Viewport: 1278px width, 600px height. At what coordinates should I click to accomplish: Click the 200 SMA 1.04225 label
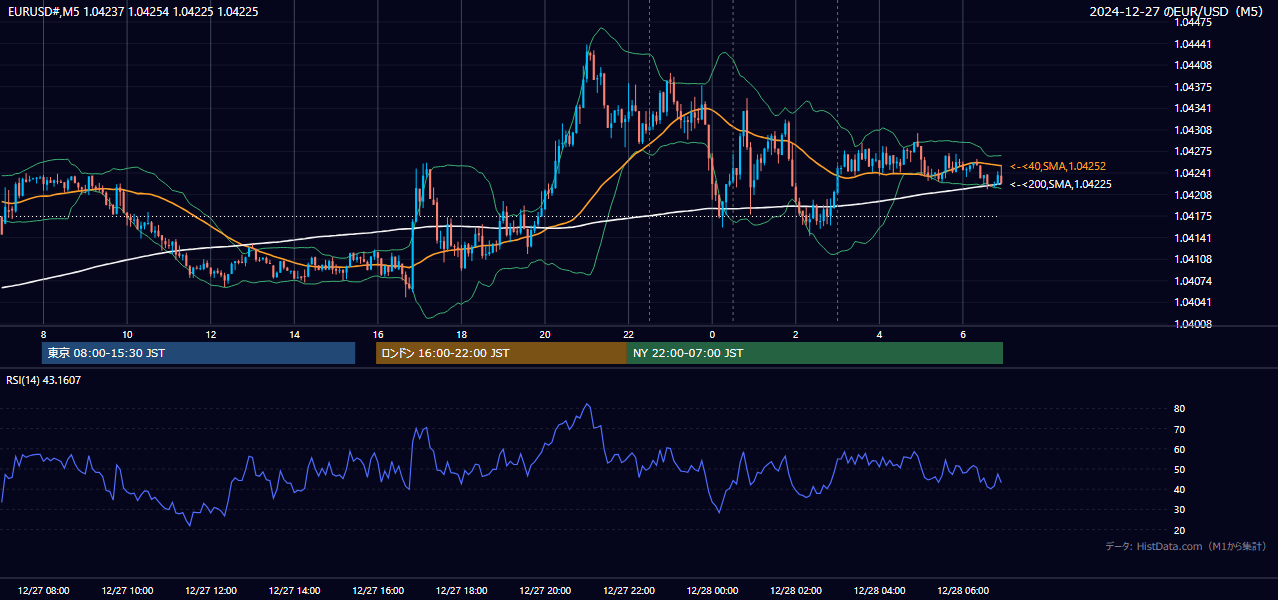click(x=1061, y=184)
